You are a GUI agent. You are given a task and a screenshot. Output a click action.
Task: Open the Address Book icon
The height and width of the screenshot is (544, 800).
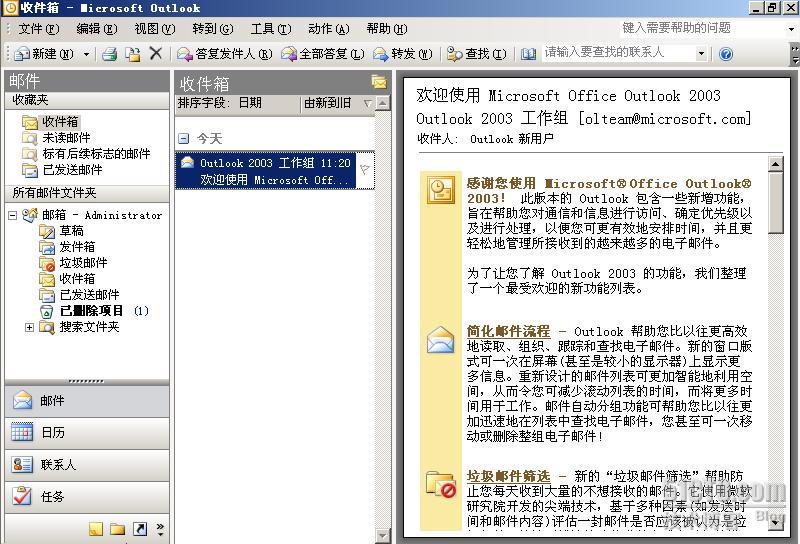[x=528, y=54]
